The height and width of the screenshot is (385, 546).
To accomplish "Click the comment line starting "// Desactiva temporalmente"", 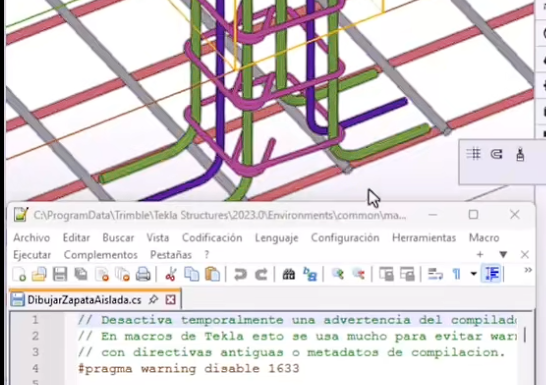I will point(297,320).
